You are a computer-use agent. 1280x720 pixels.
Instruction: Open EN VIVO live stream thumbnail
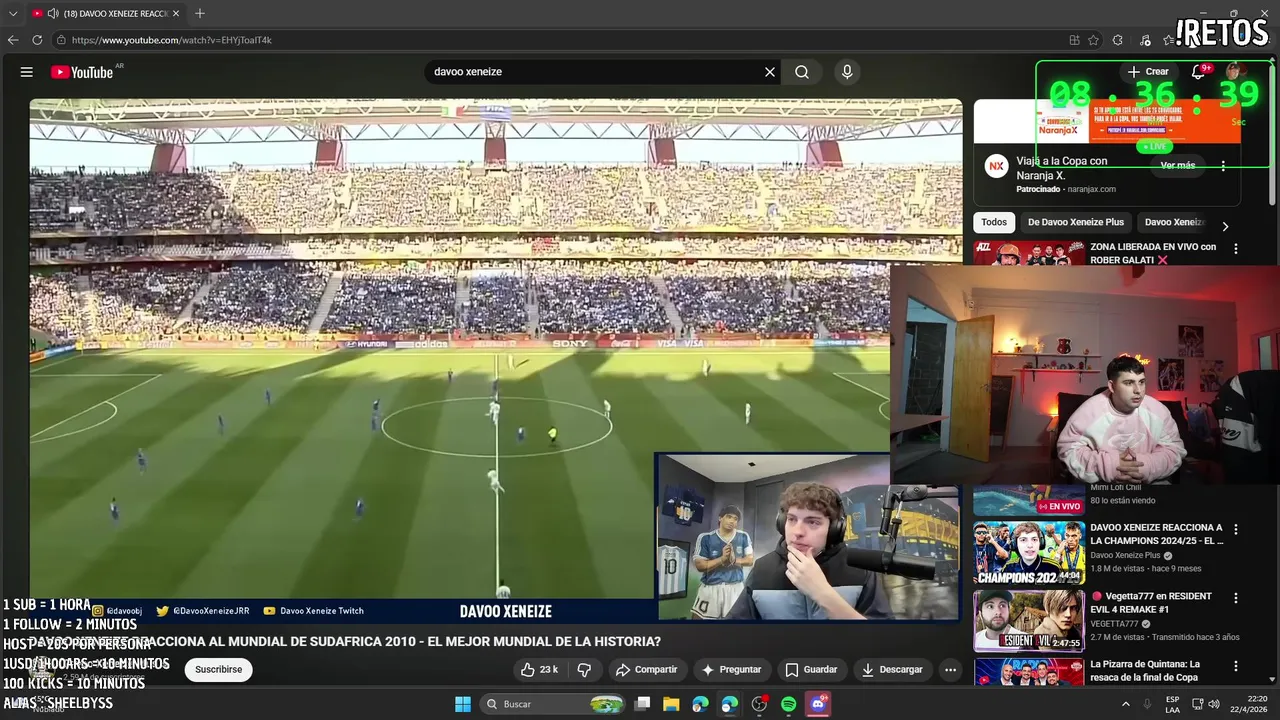click(1029, 500)
